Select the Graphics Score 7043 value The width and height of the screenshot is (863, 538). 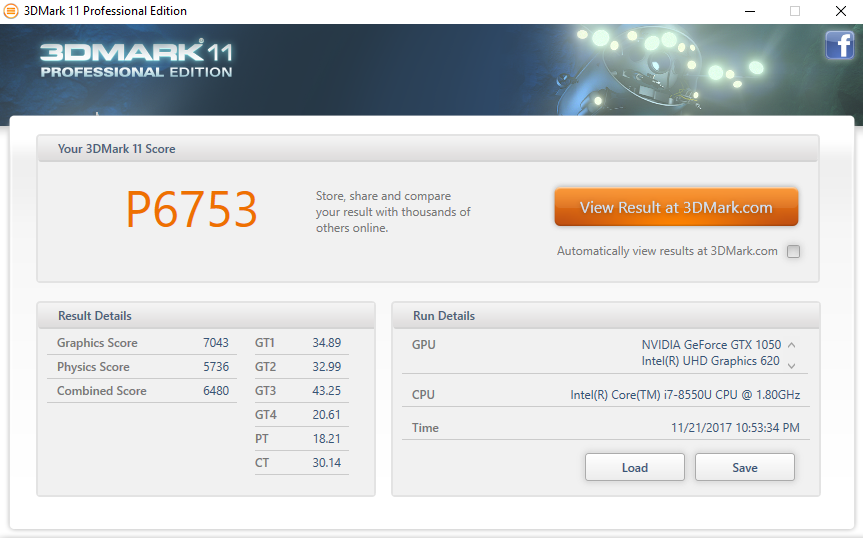point(216,343)
